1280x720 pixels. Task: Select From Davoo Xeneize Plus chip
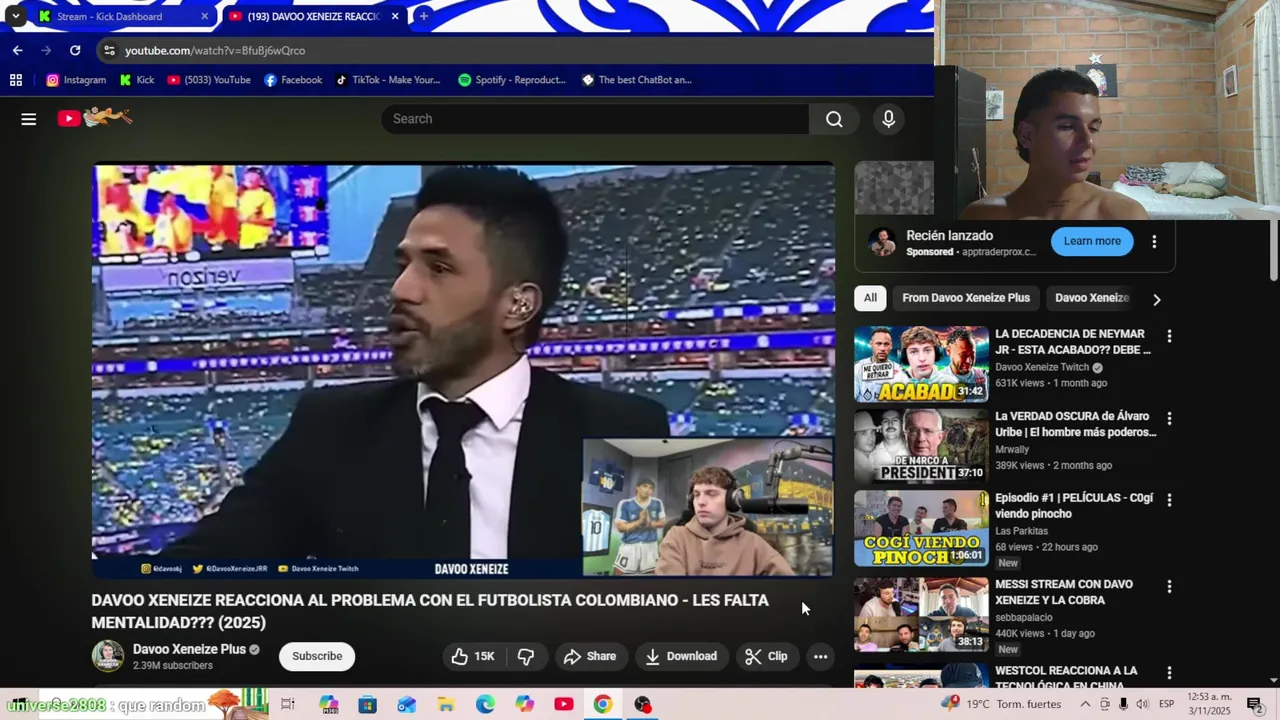tap(966, 298)
